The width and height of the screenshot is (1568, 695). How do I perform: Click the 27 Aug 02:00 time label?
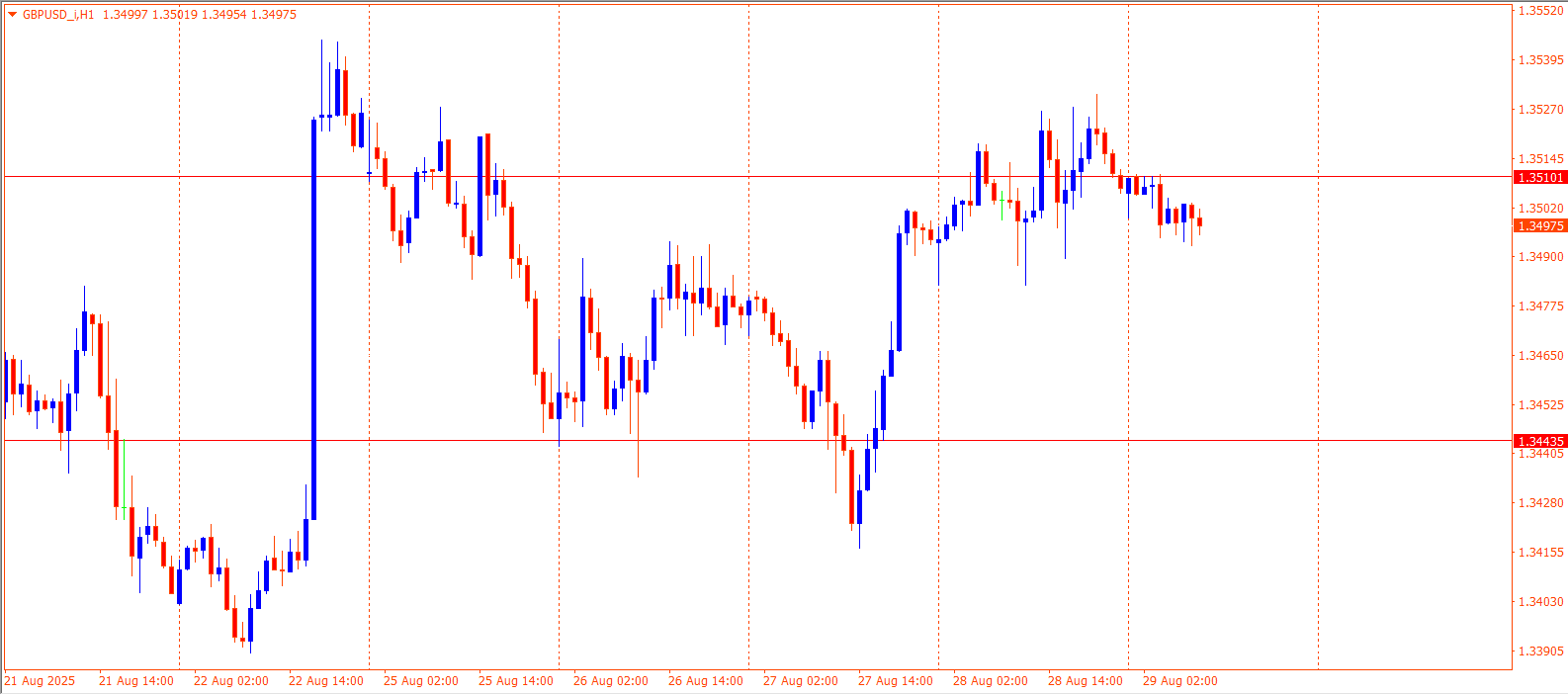pyautogui.click(x=801, y=681)
